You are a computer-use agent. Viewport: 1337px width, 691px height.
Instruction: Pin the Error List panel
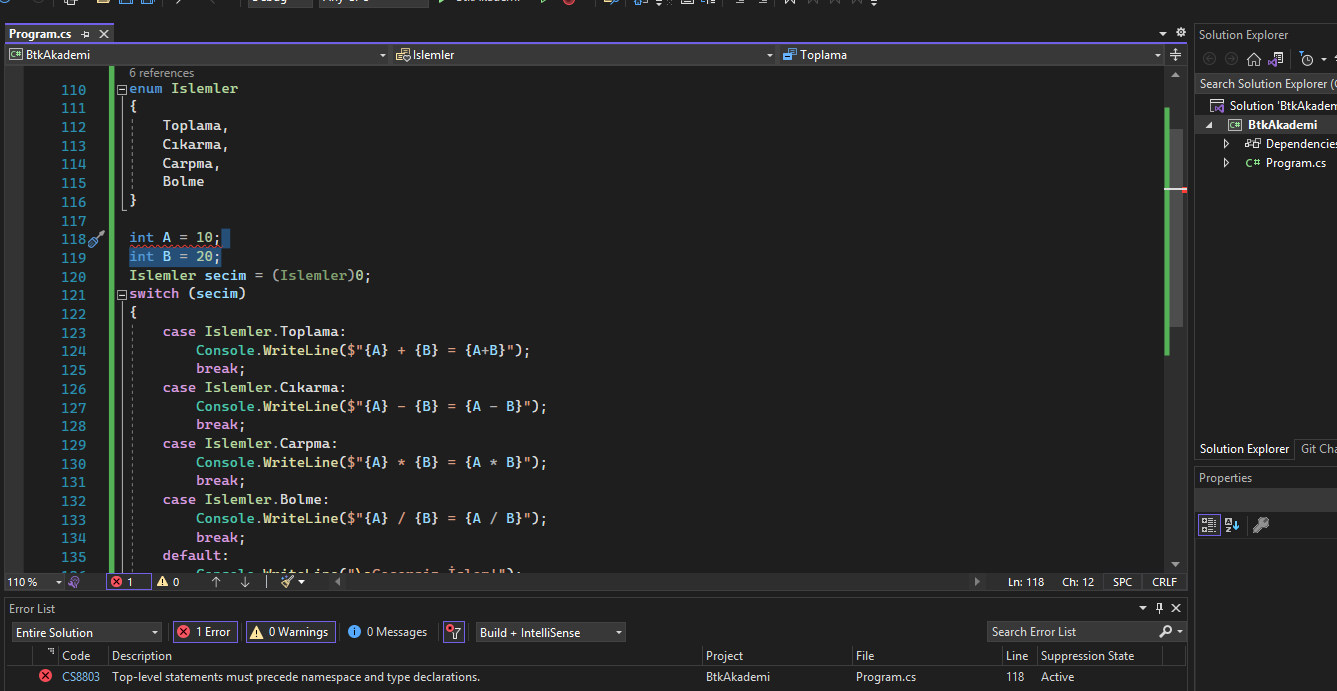pos(1160,608)
